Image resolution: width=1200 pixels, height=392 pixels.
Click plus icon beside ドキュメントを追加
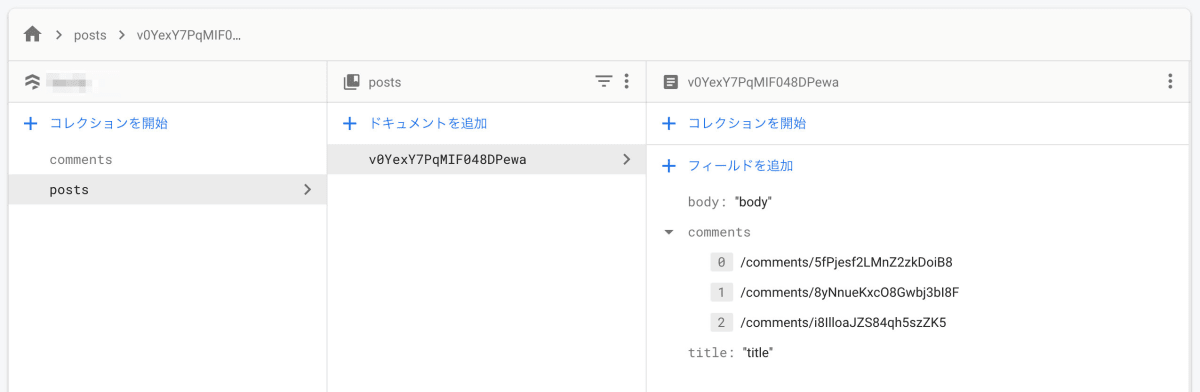click(x=350, y=124)
